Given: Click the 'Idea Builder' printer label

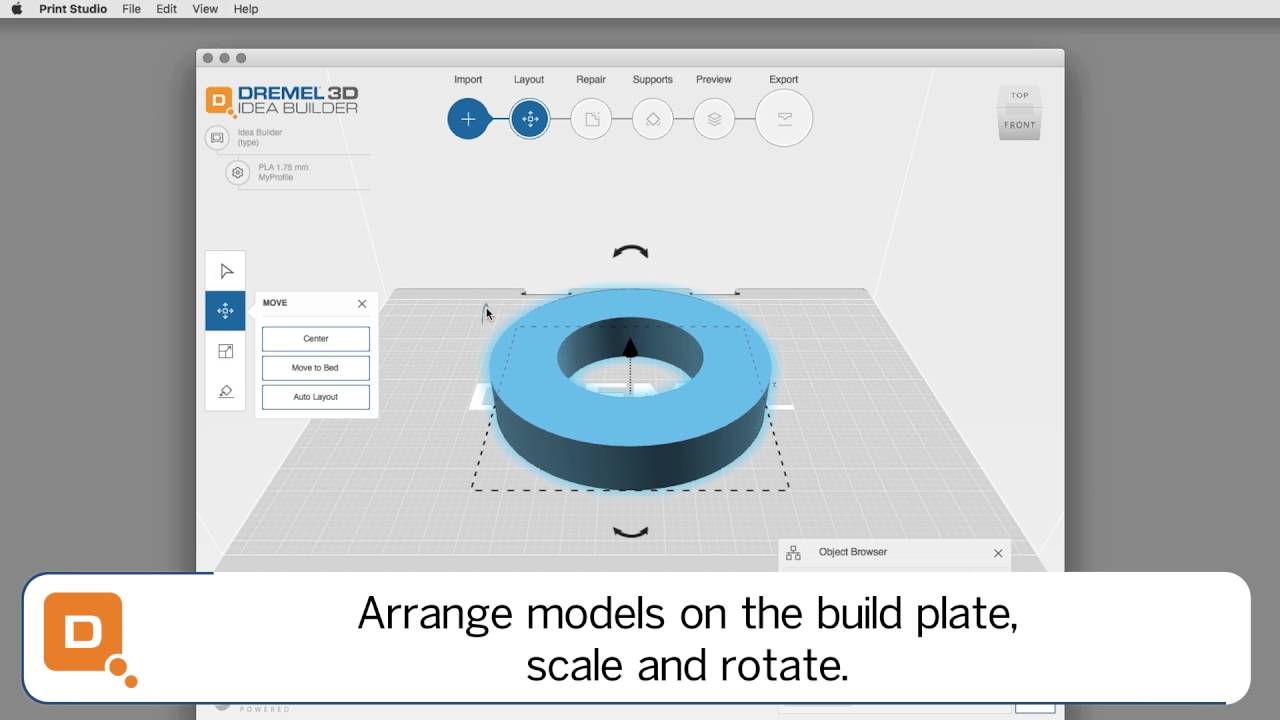Looking at the screenshot, I should click(x=260, y=132).
